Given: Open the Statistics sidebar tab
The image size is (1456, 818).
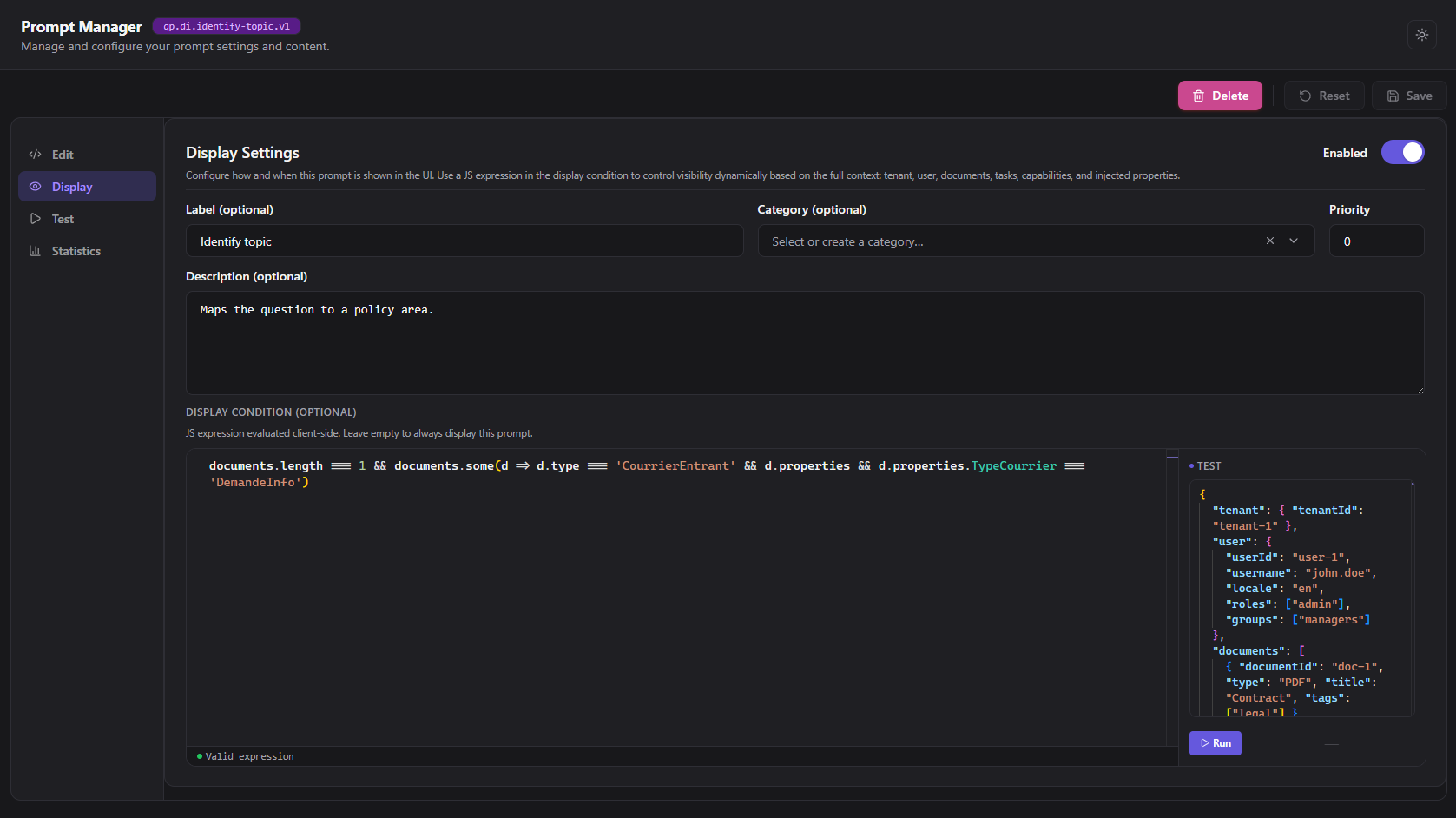Looking at the screenshot, I should tap(87, 251).
